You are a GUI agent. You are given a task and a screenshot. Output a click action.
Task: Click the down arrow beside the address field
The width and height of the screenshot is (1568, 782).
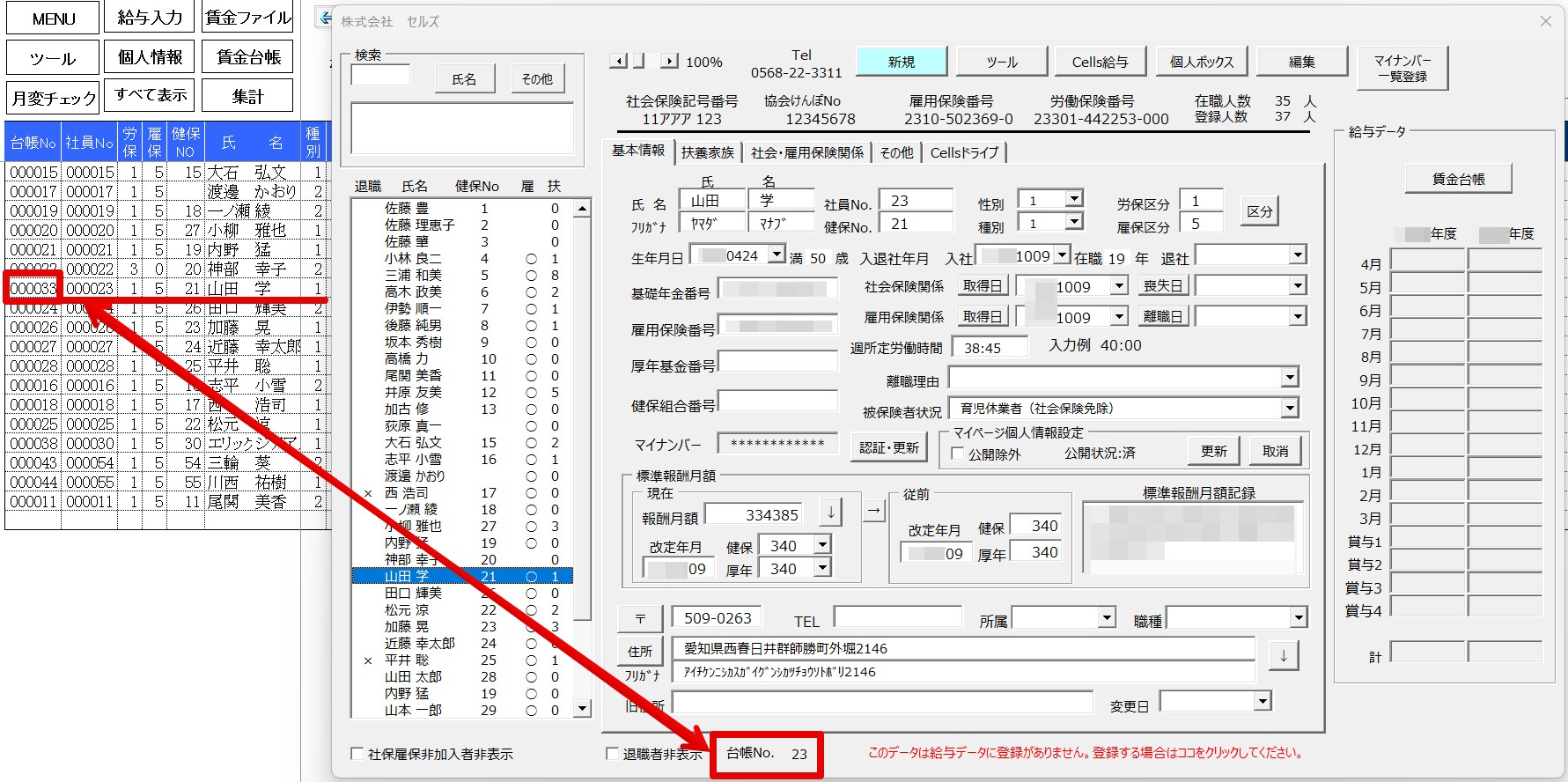point(1284,655)
